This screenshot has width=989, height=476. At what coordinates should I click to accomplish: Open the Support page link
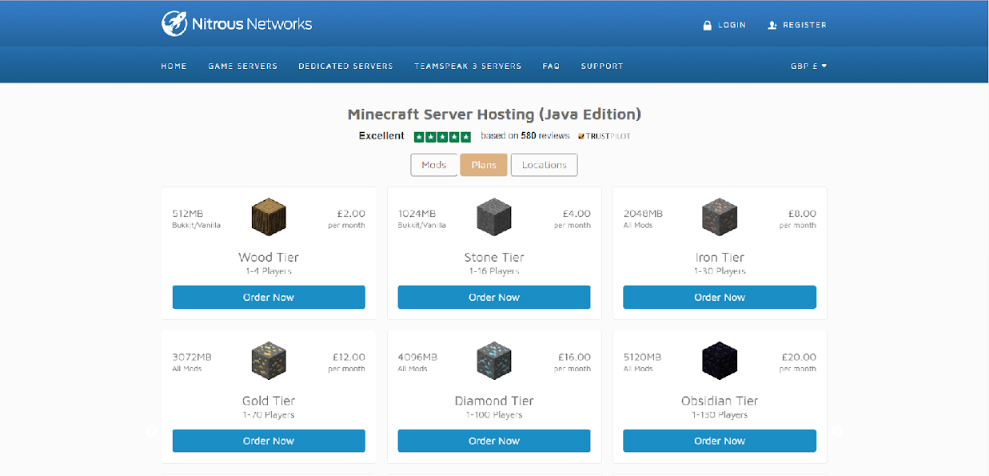tap(602, 66)
